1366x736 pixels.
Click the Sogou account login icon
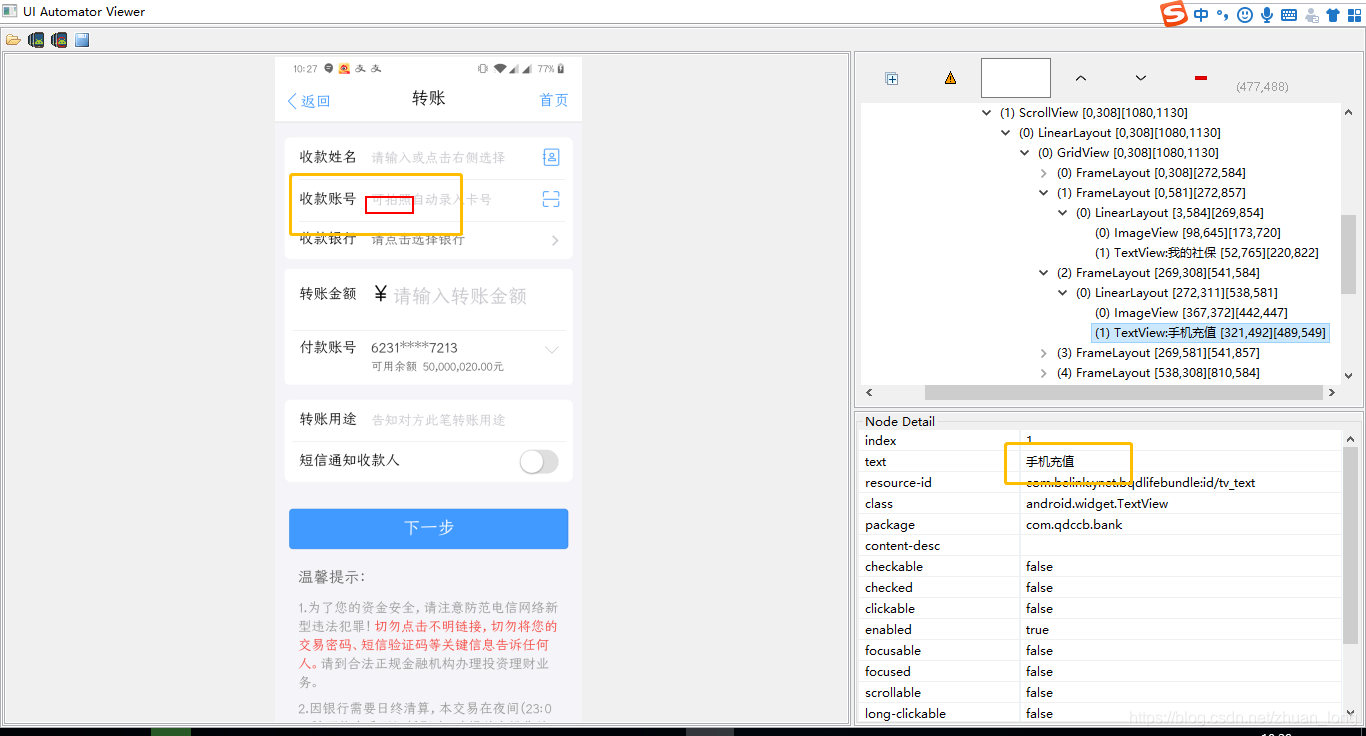pos(1311,15)
